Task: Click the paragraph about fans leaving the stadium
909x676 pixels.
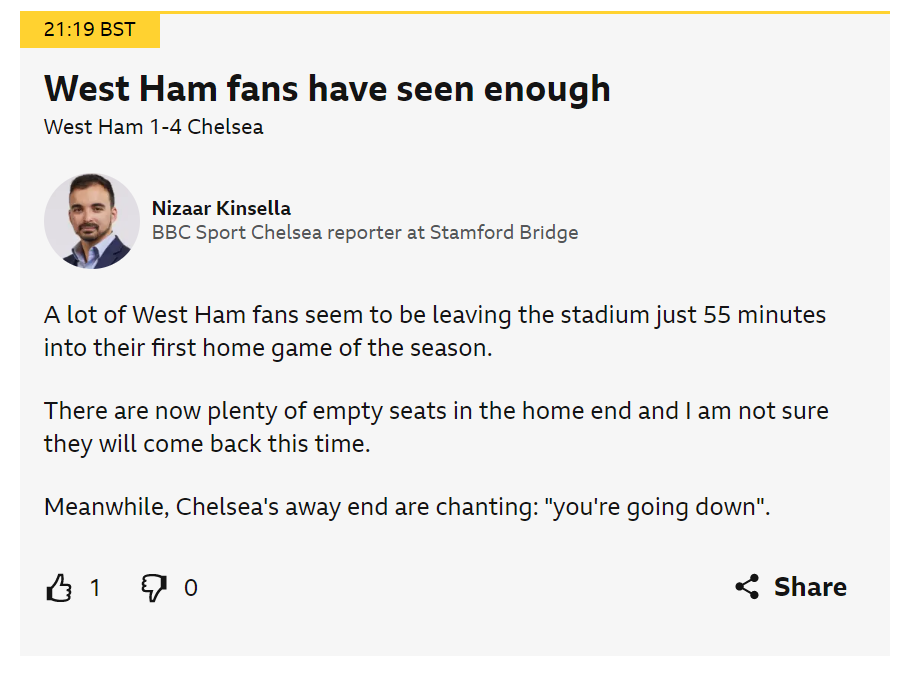Action: (x=435, y=331)
